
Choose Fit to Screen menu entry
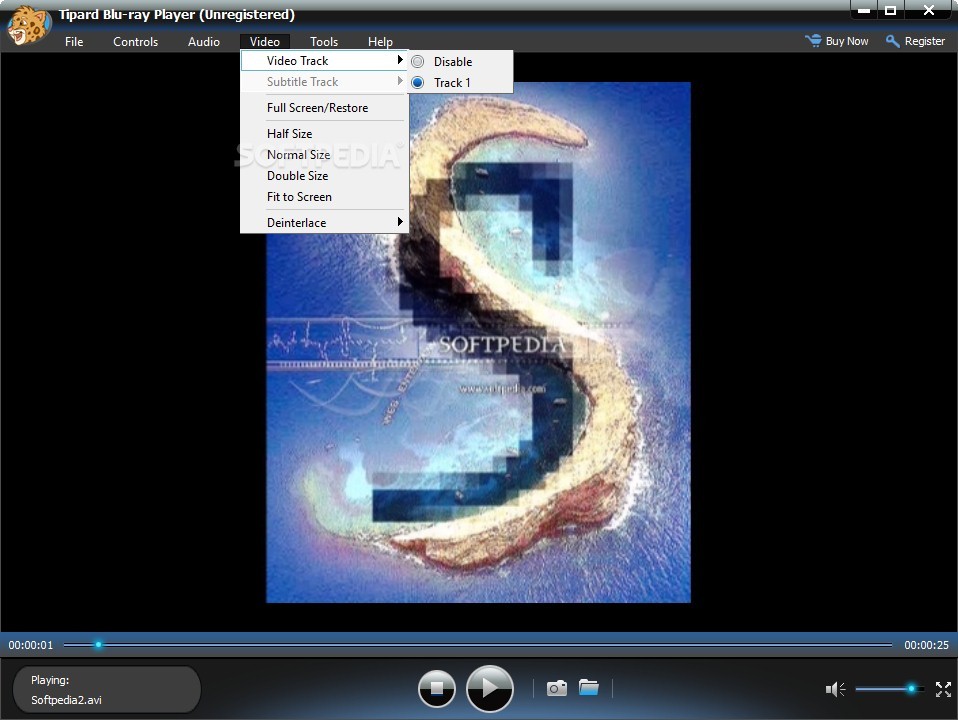pos(324,197)
